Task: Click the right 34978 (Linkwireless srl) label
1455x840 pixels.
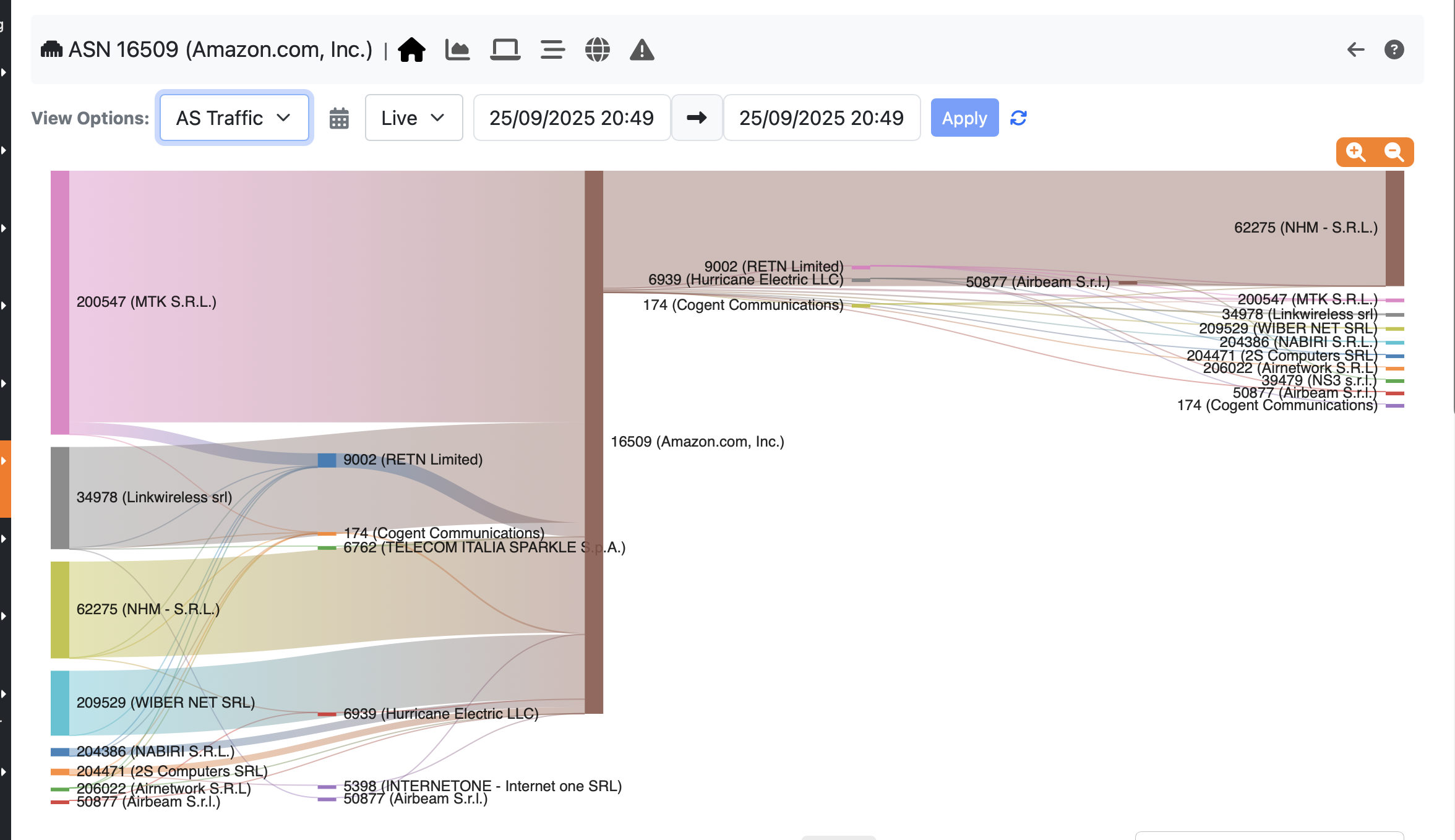Action: [1300, 314]
